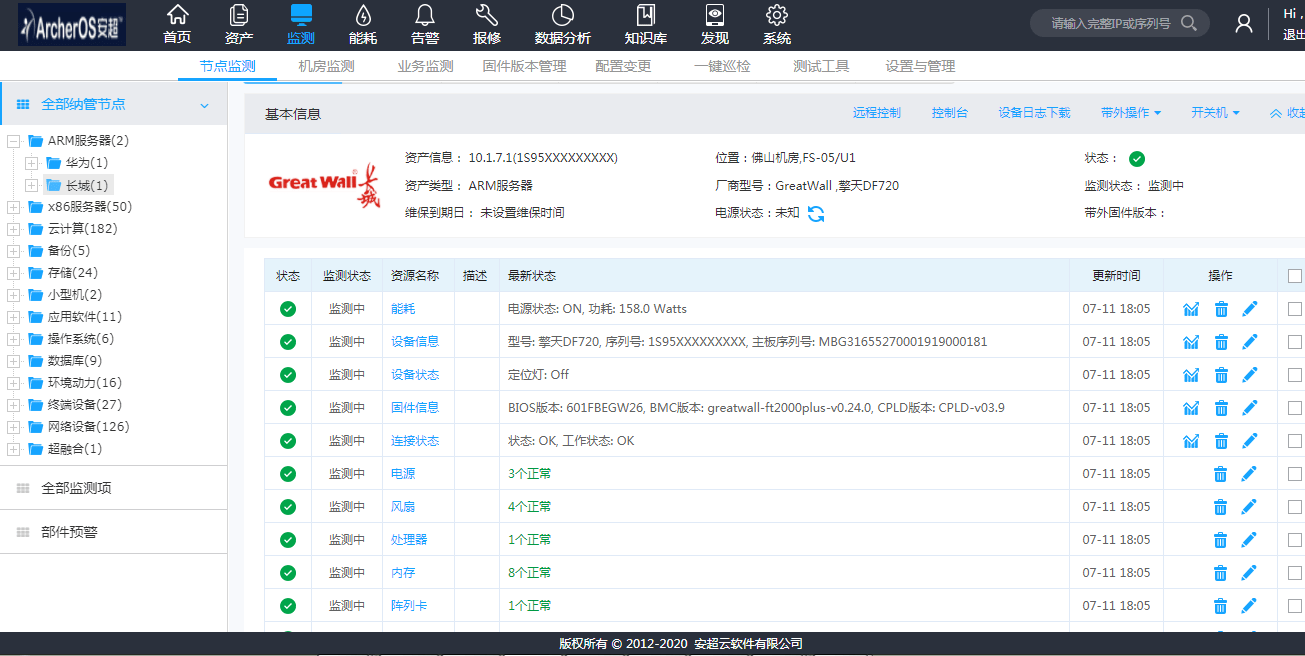Refresh the 电源状态 power state

(817, 213)
